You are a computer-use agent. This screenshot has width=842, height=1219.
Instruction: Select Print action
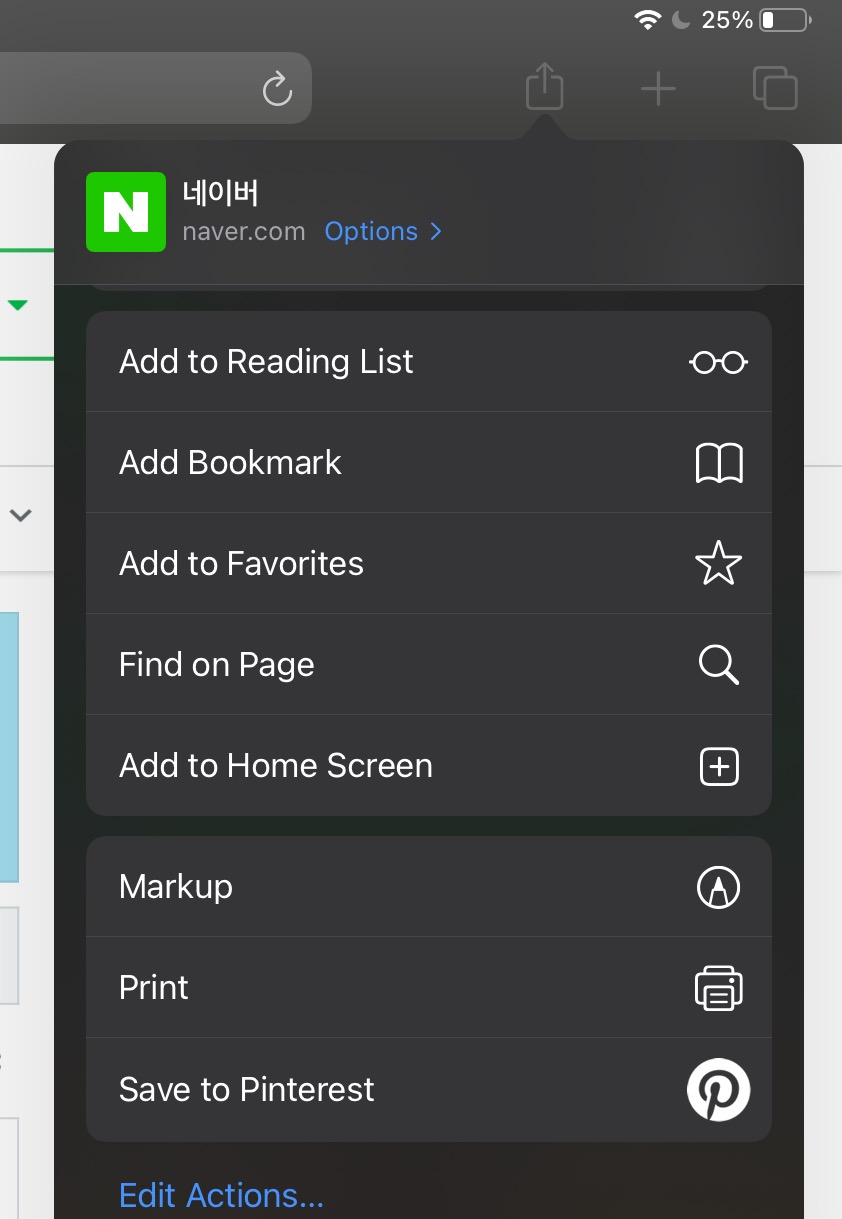429,988
